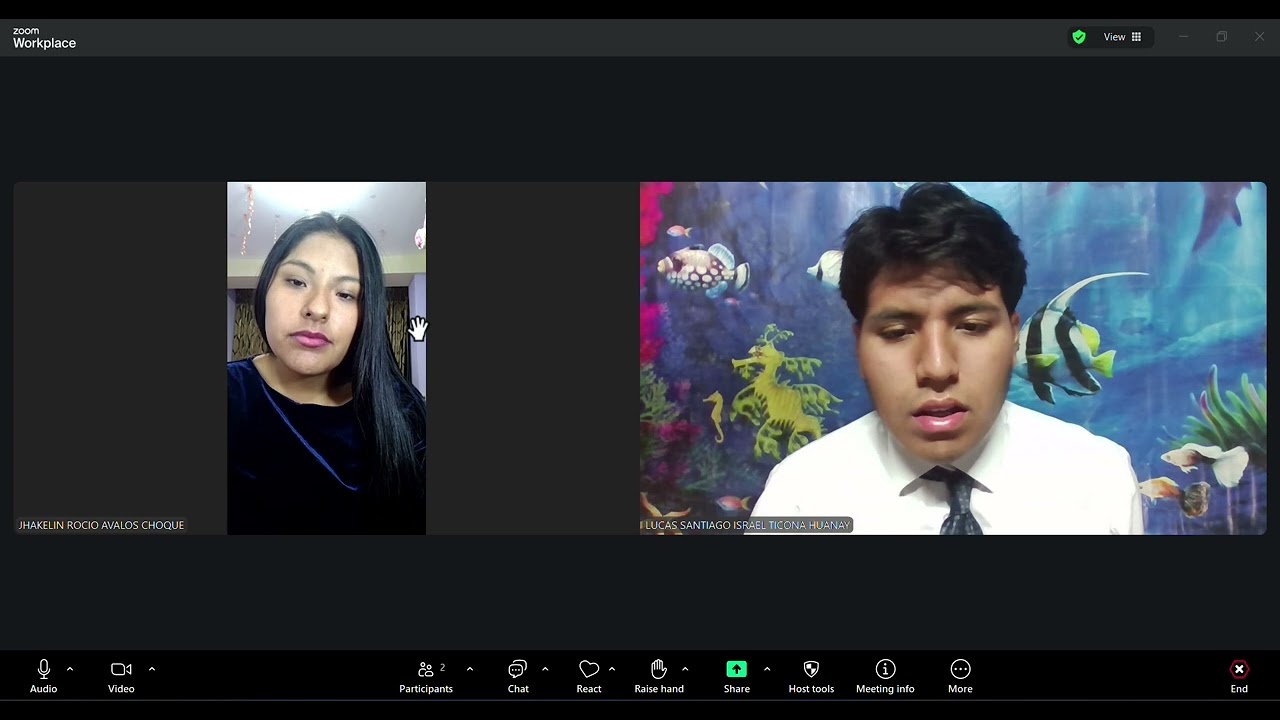Click the green encryption shield icon
The height and width of the screenshot is (720, 1280).
coord(1079,37)
